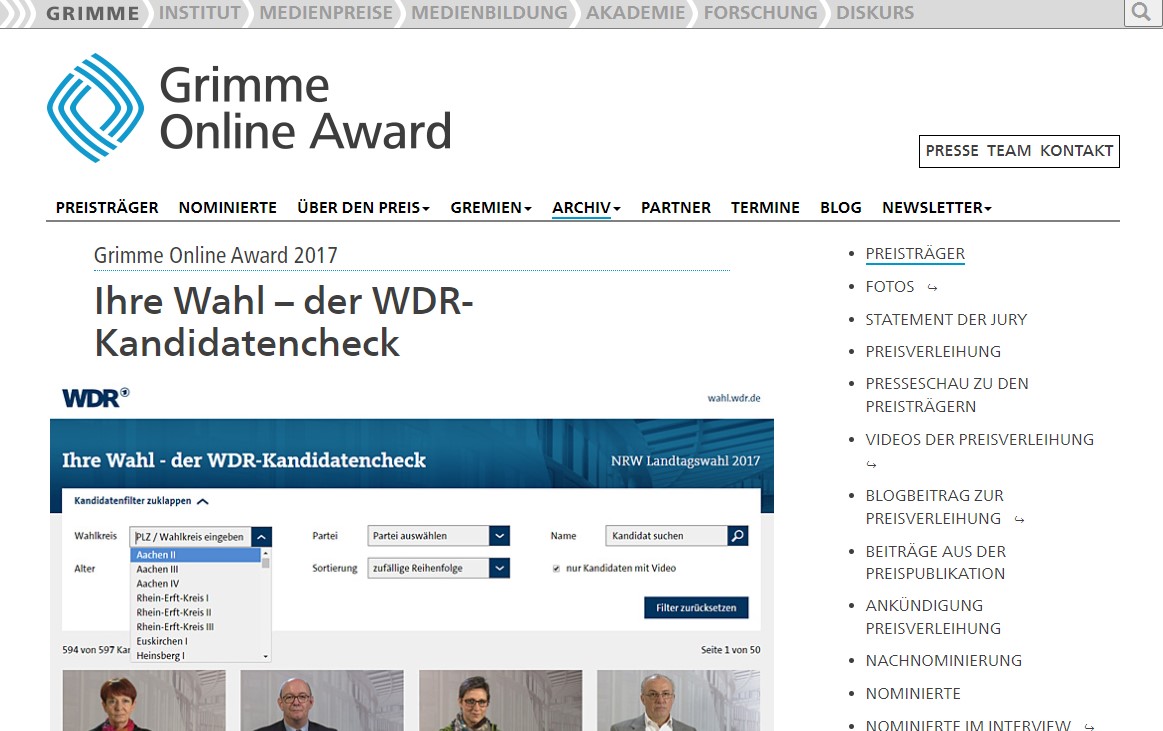Switch to the MEDIENPREISE top tab

point(326,13)
